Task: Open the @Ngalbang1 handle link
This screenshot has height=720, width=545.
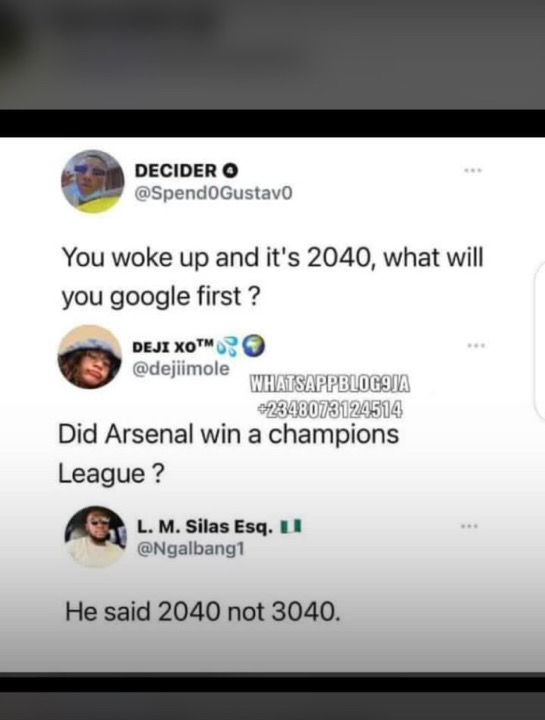Action: point(191,549)
